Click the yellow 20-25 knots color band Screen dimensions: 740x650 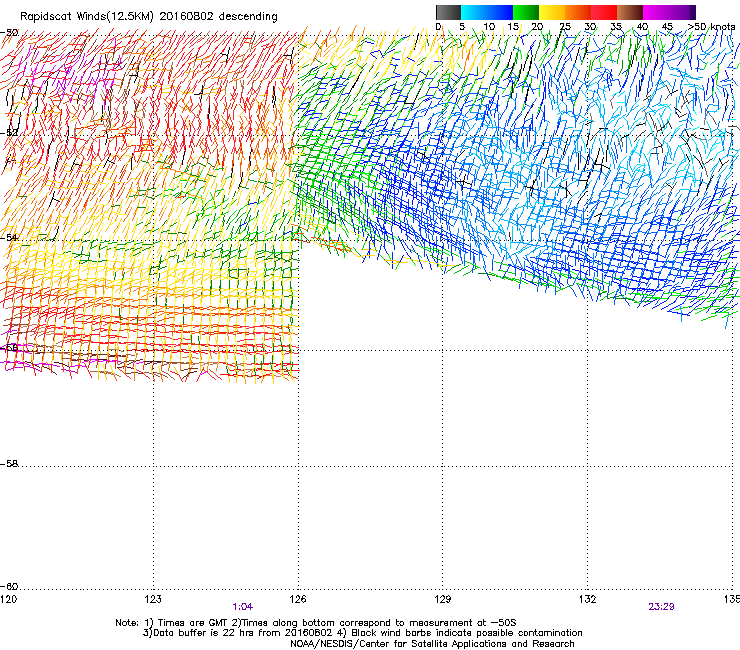click(x=552, y=12)
